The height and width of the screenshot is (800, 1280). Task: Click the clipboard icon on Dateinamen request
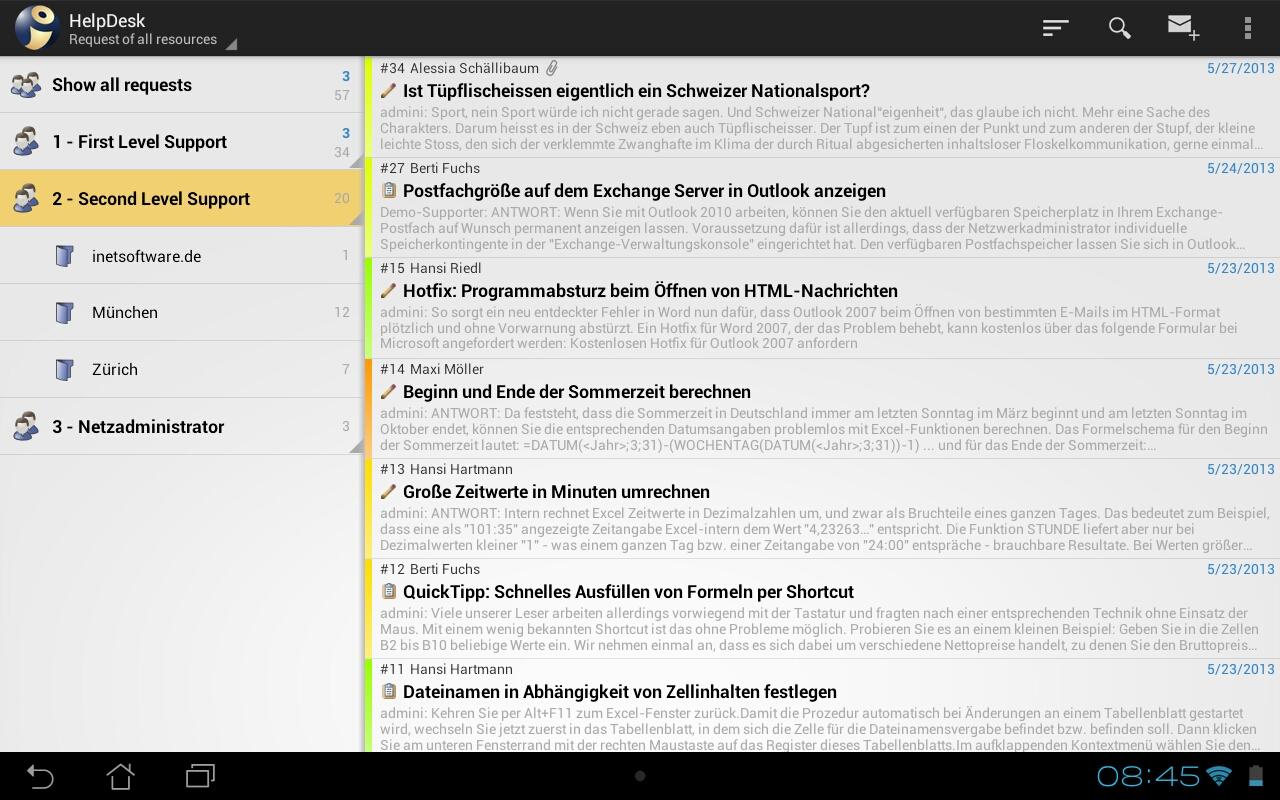pos(389,691)
